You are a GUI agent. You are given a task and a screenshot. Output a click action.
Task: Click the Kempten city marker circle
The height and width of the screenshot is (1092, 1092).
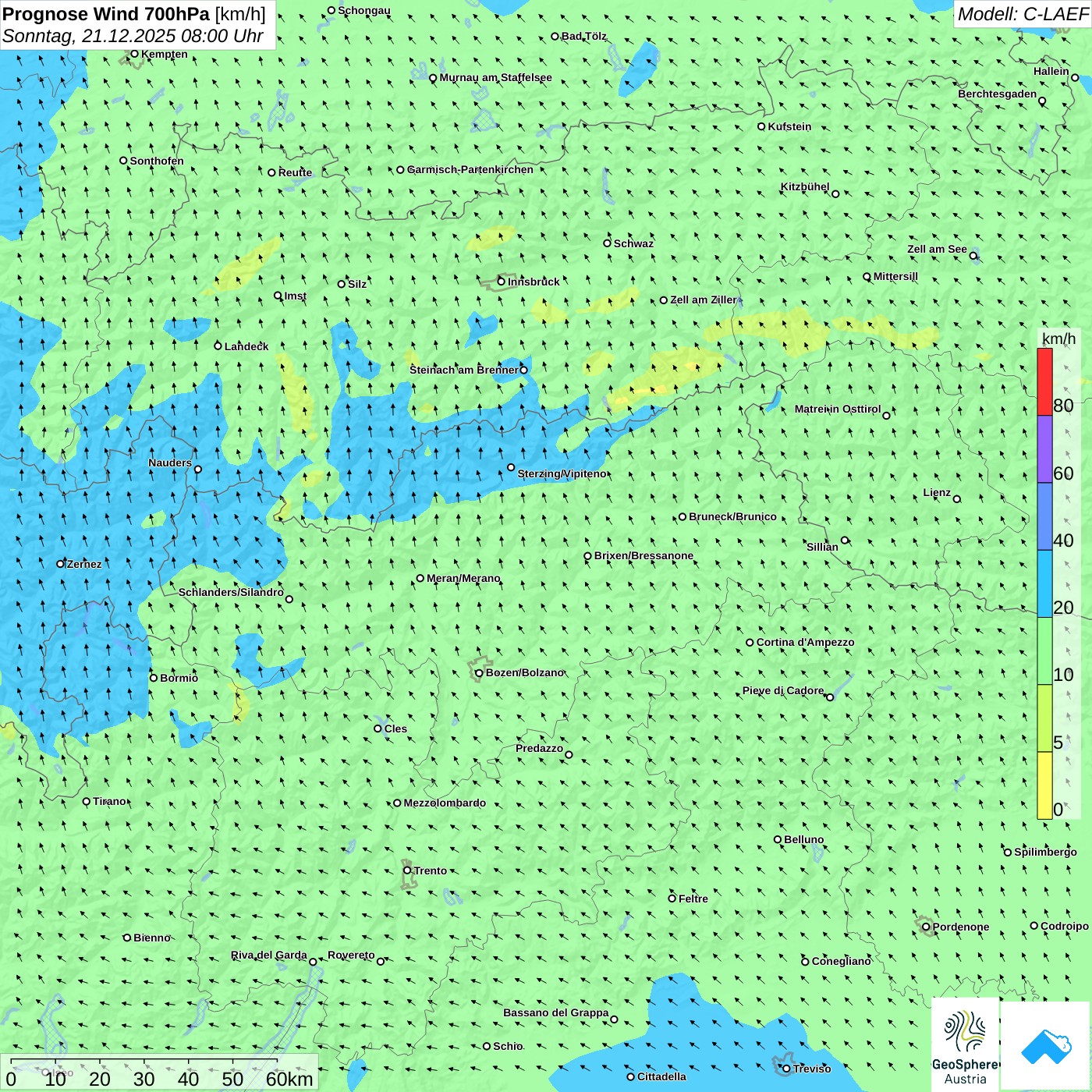(x=134, y=54)
